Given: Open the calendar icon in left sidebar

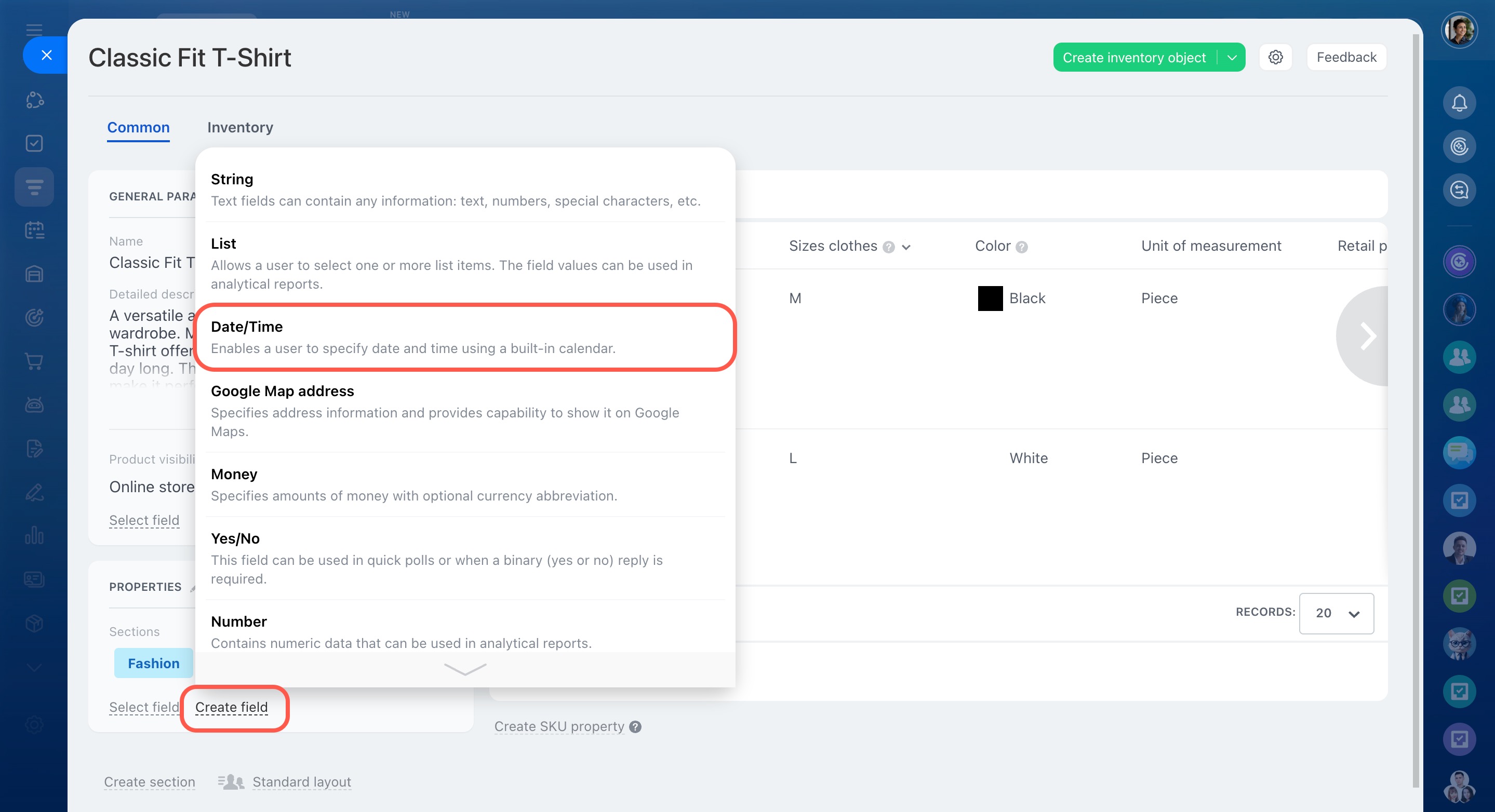Looking at the screenshot, I should click(x=34, y=231).
